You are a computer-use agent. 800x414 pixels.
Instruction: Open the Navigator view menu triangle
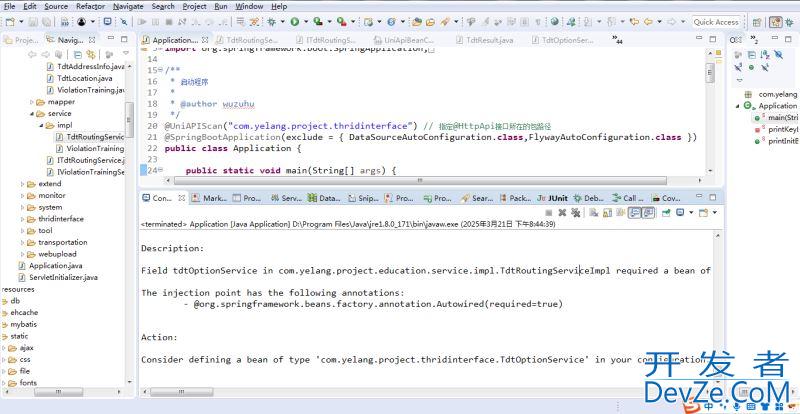[126, 54]
